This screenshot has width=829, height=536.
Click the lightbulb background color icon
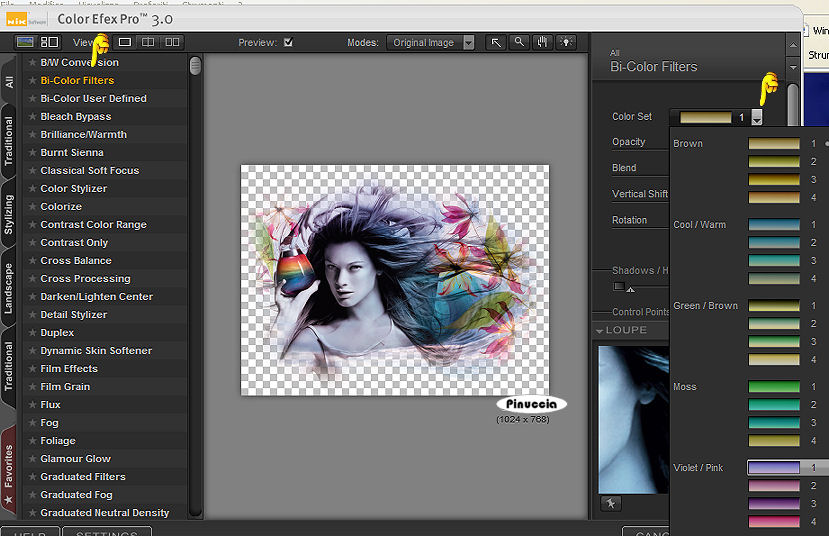[x=567, y=42]
